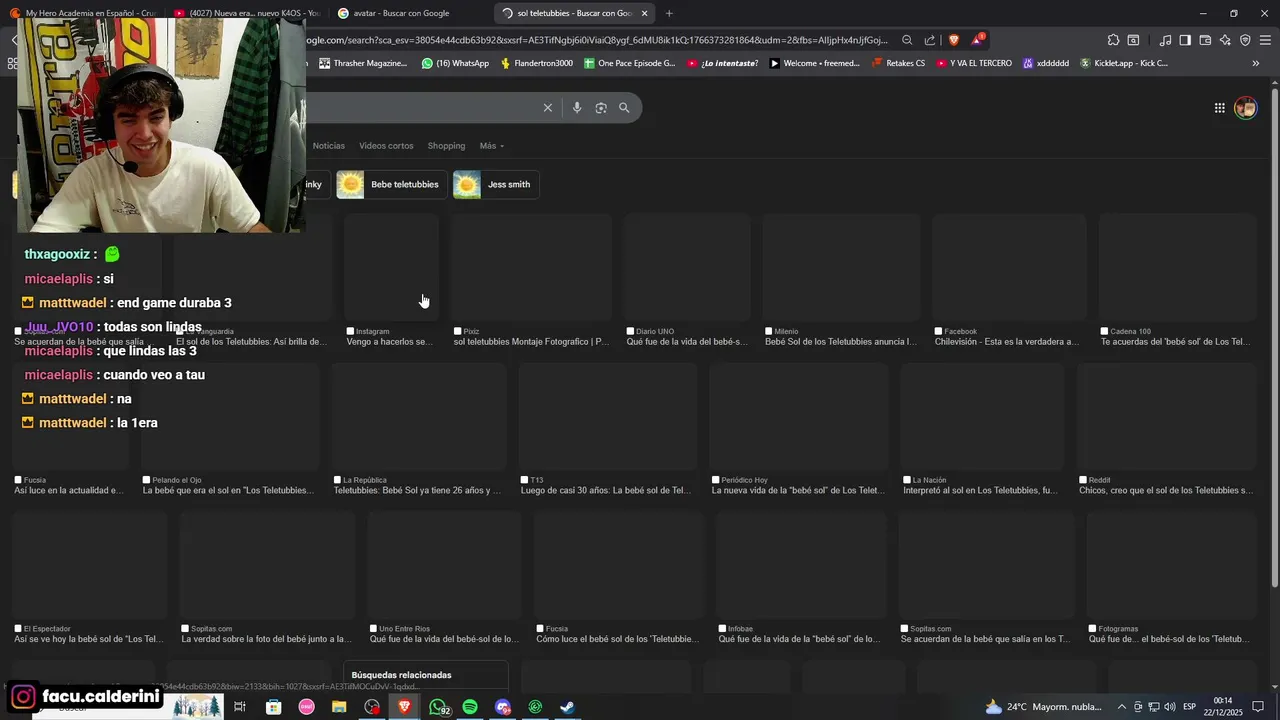The image size is (1280, 720).
Task: Toggle the browser sidebar panel icon
Action: 1185,40
